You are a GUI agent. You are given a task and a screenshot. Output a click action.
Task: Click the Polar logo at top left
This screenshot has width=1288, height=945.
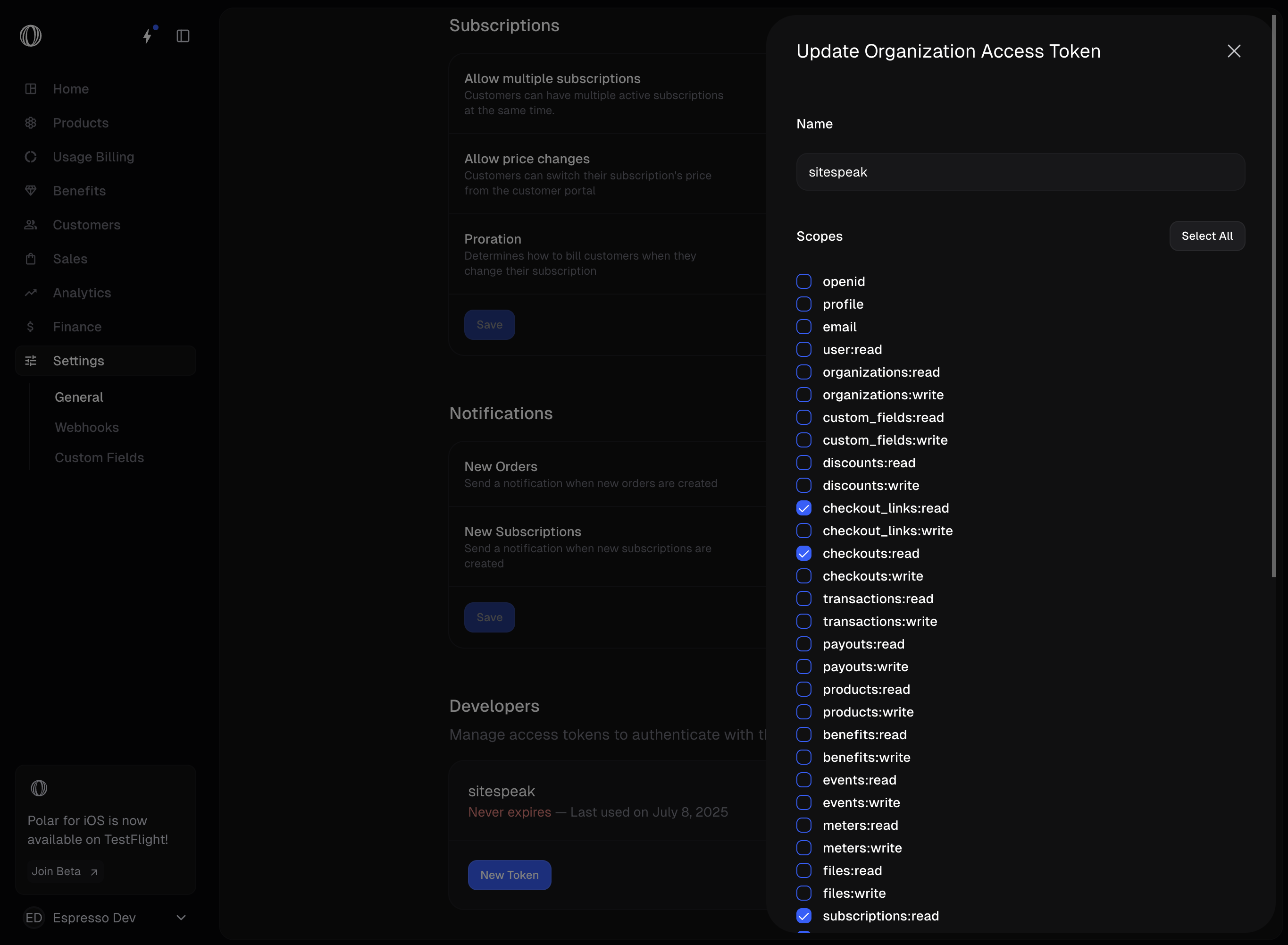coord(31,36)
